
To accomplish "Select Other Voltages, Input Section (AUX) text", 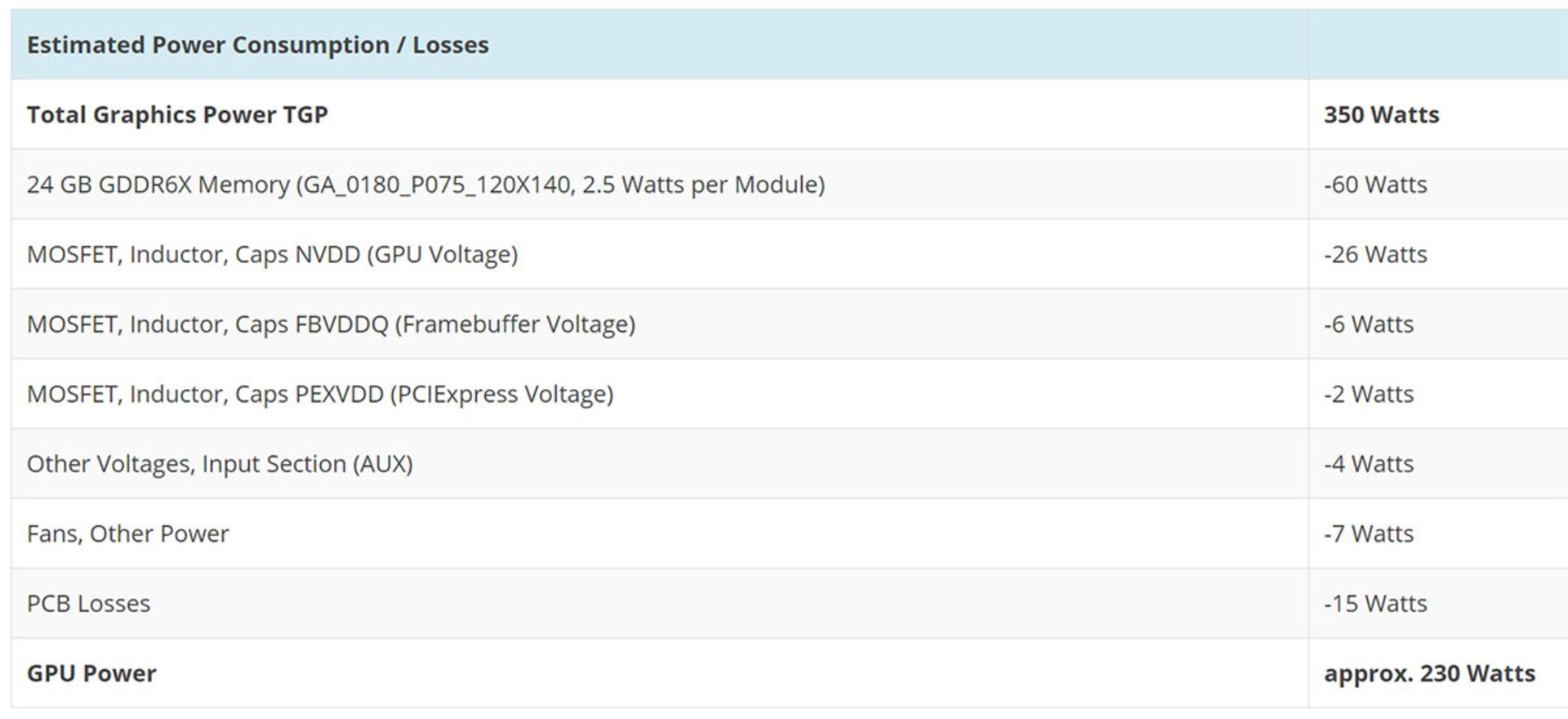I will point(220,464).
